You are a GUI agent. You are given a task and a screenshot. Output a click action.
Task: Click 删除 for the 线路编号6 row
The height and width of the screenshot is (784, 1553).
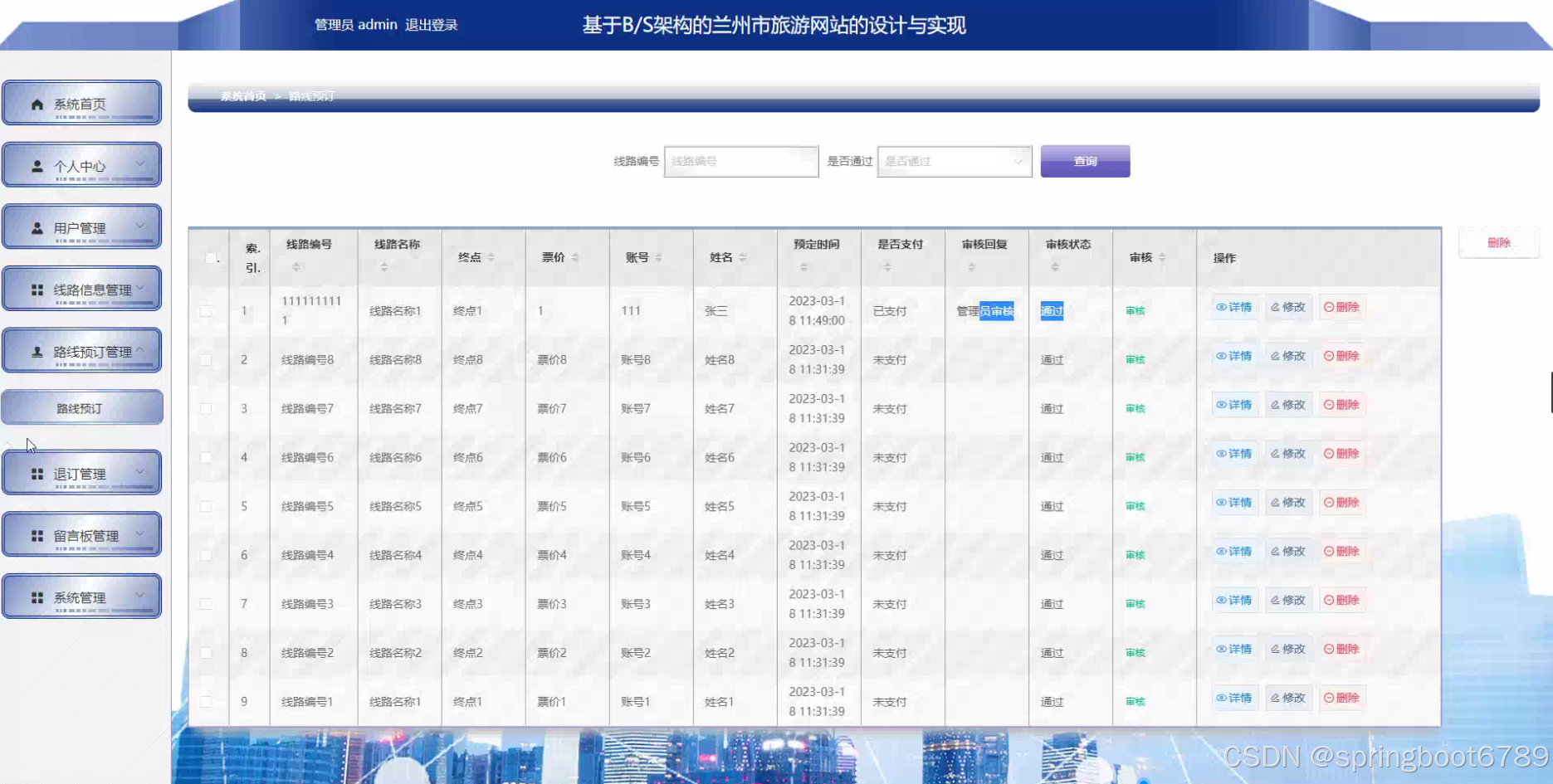tap(1342, 454)
